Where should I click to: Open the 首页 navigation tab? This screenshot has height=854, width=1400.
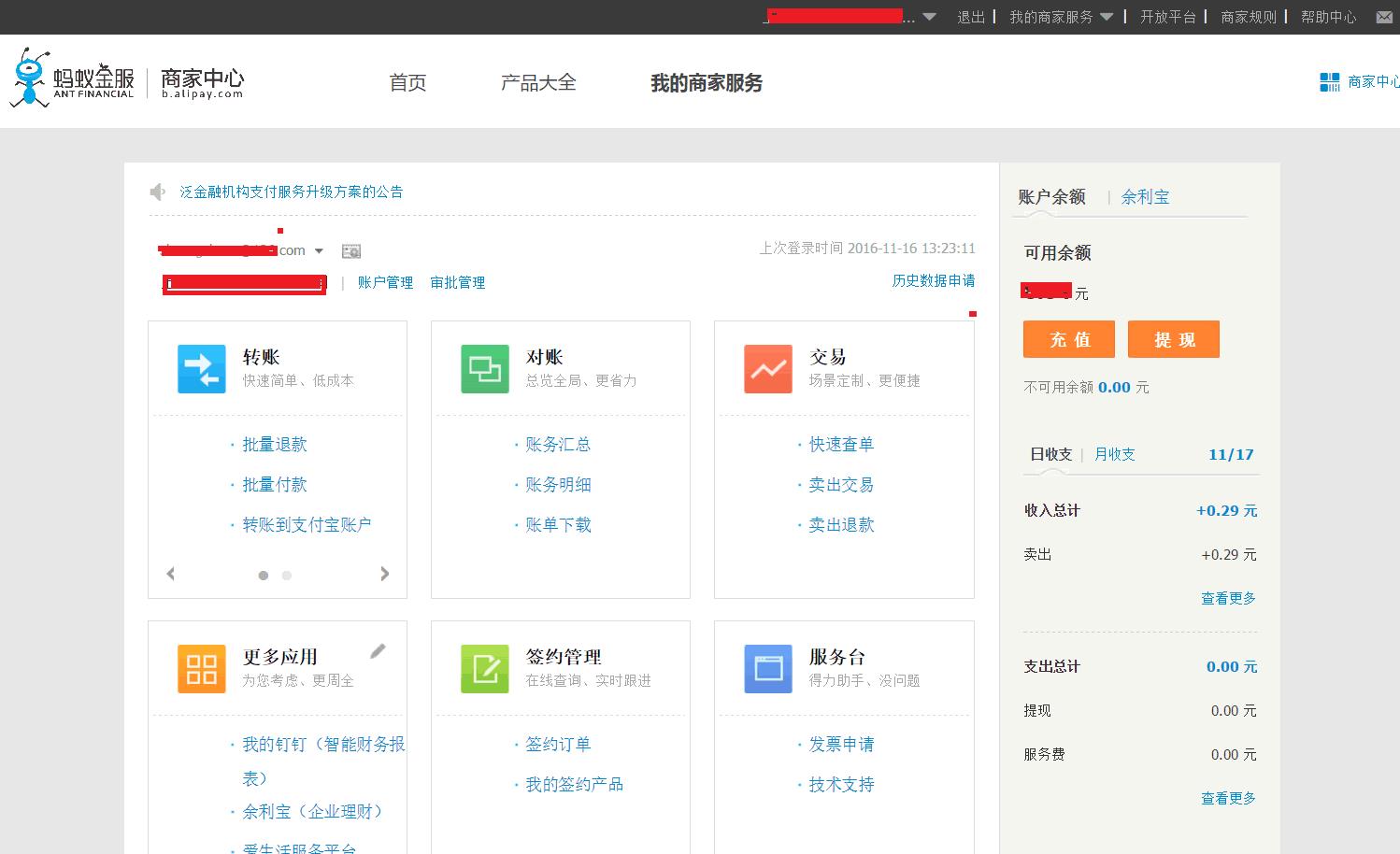[407, 83]
